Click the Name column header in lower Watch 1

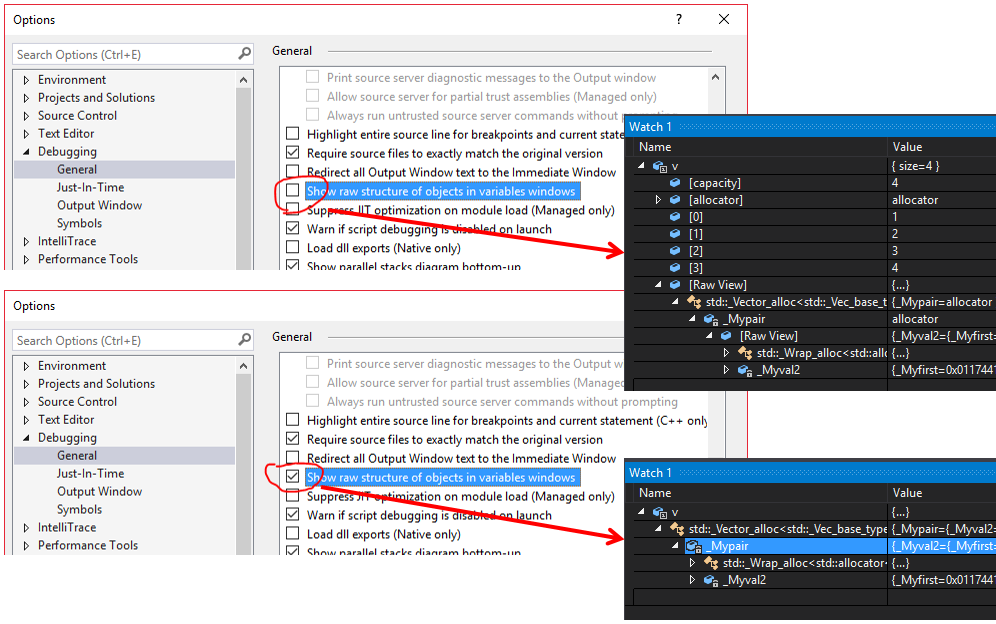click(x=655, y=493)
